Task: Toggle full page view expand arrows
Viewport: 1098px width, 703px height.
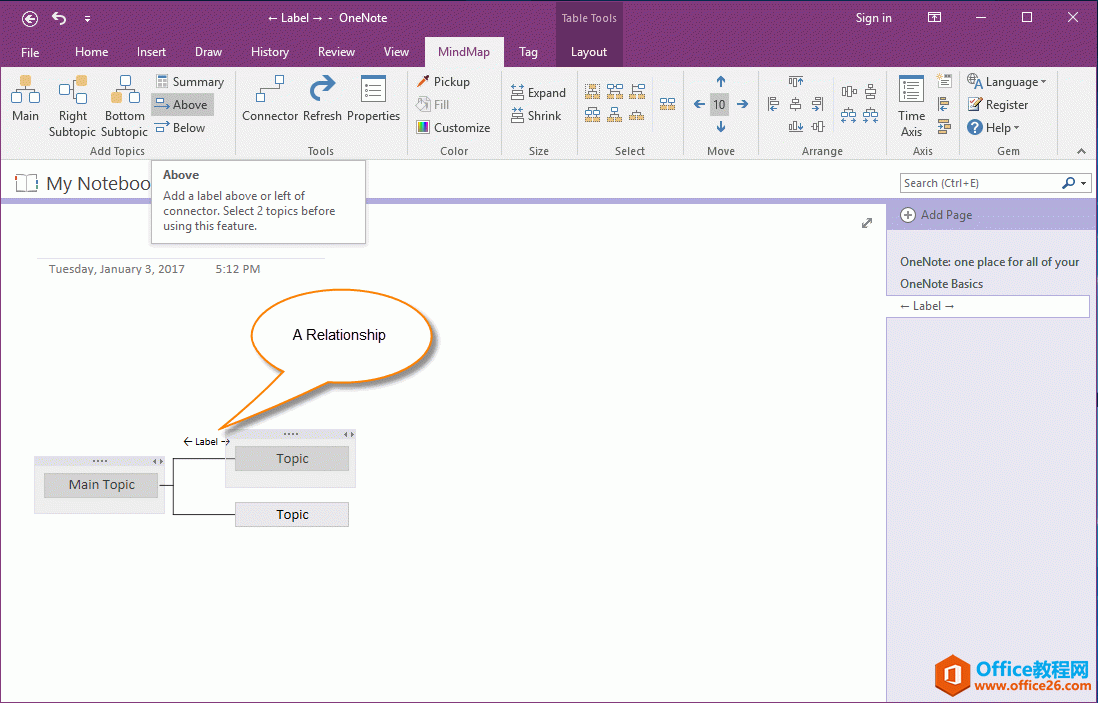Action: tap(867, 223)
